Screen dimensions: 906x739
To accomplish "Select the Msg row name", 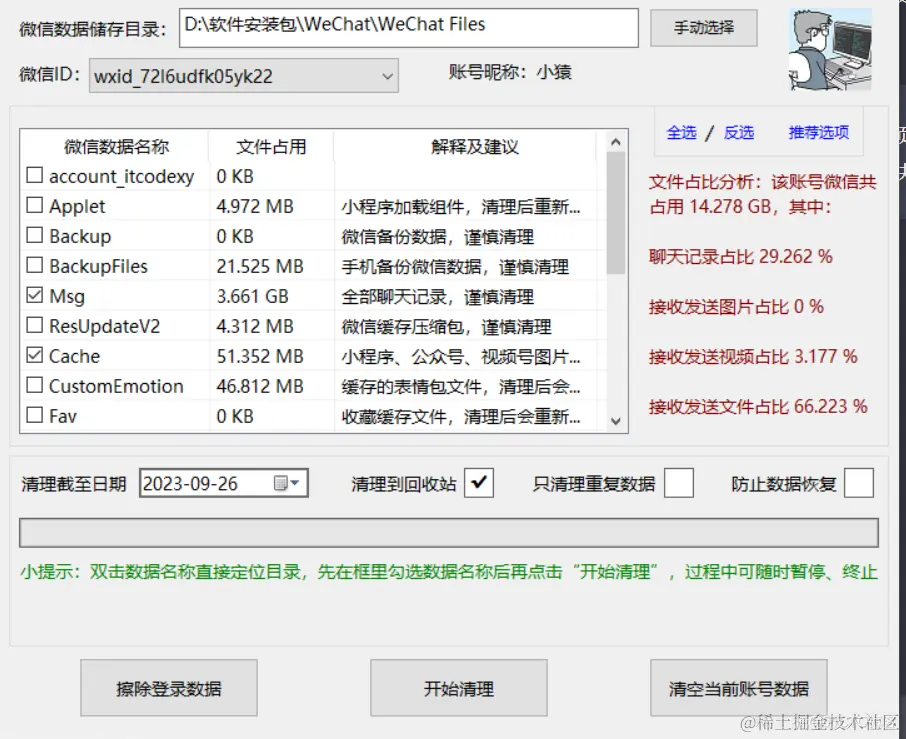I will point(67,296).
